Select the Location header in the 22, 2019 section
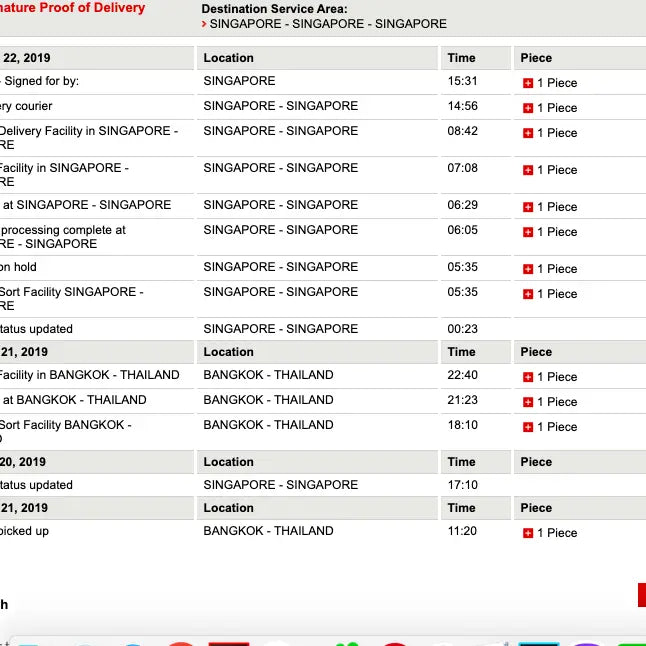The height and width of the screenshot is (646, 646). point(229,58)
